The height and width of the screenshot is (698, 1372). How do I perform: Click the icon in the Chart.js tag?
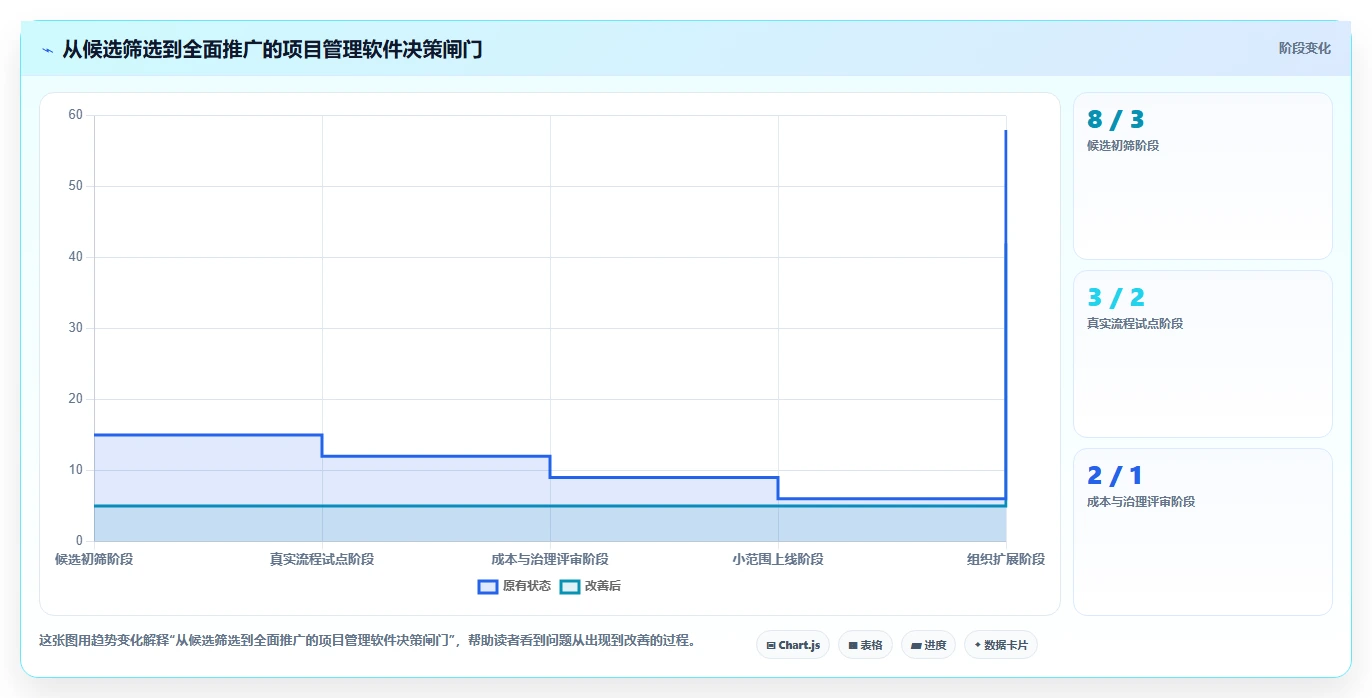pyautogui.click(x=771, y=646)
